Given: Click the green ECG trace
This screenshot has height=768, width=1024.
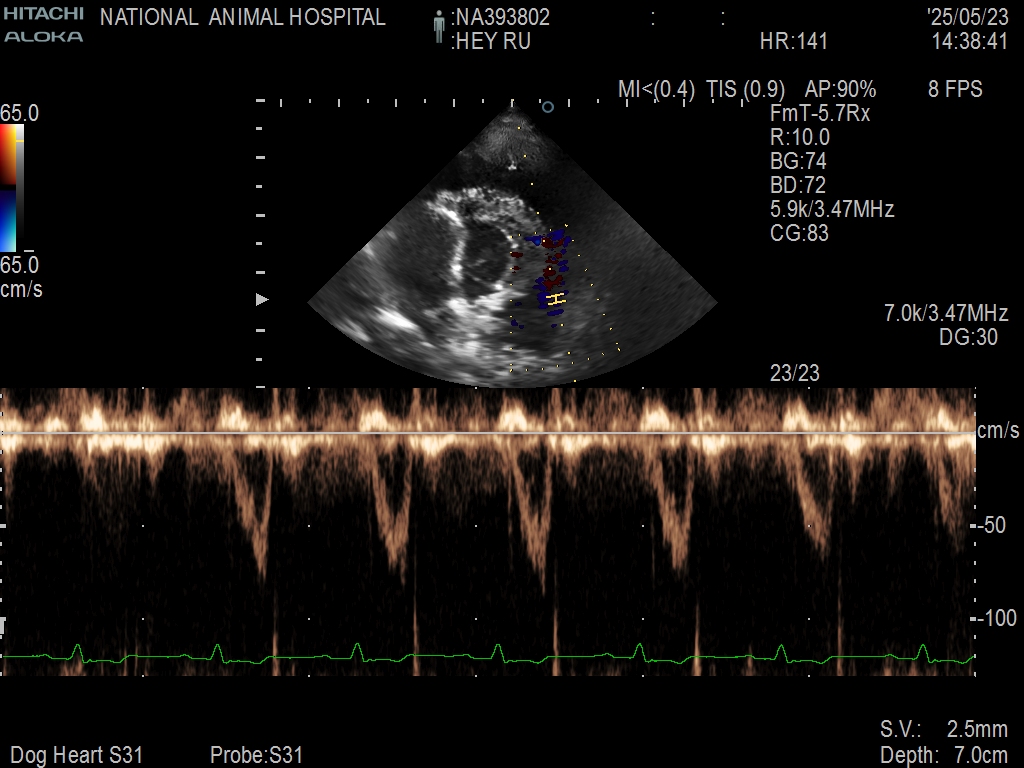Looking at the screenshot, I should coord(488,657).
